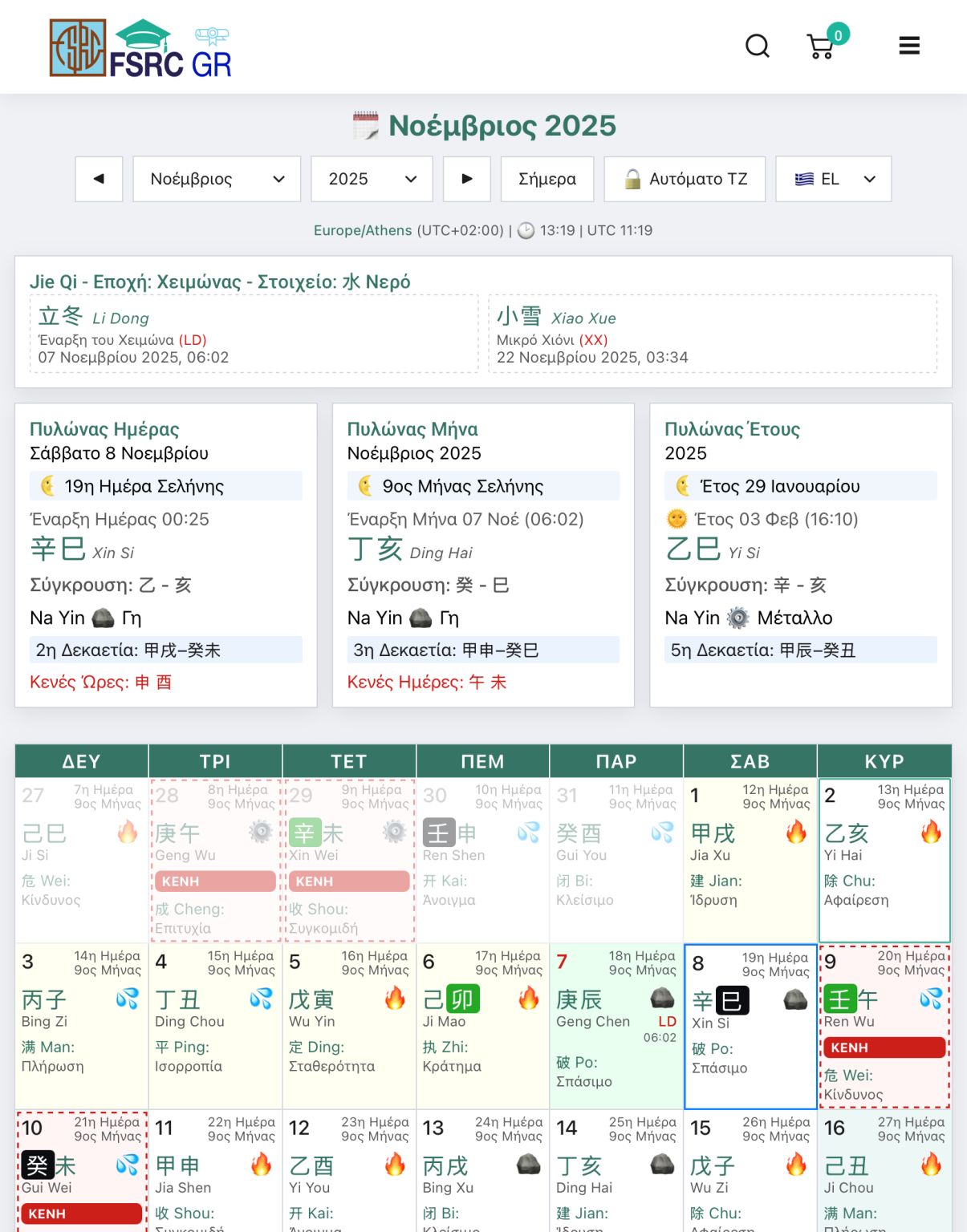Go to previous month arrow

[99, 179]
